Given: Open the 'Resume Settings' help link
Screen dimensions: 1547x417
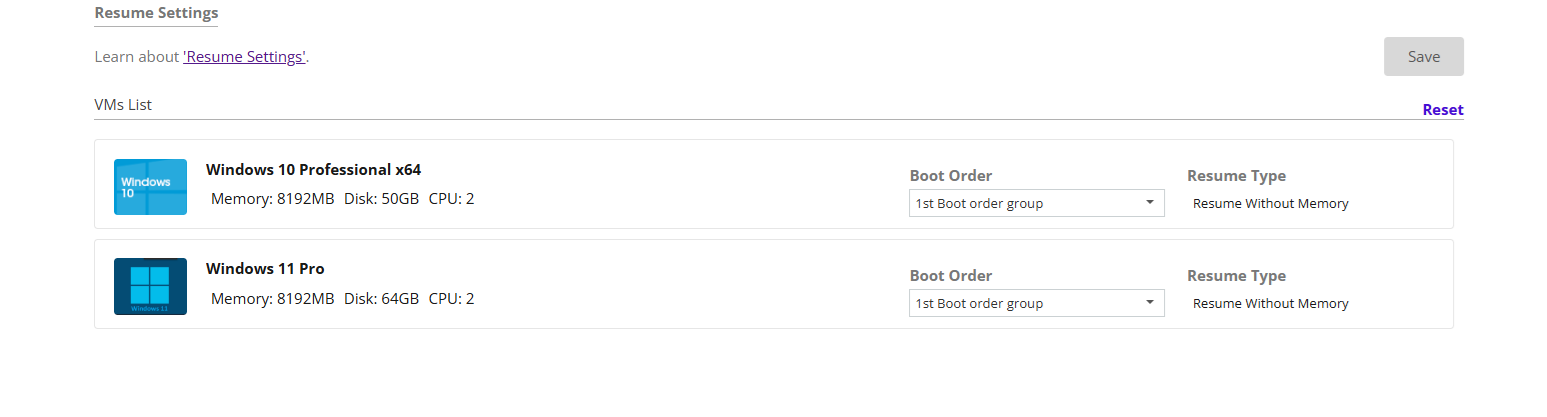Looking at the screenshot, I should click(244, 57).
